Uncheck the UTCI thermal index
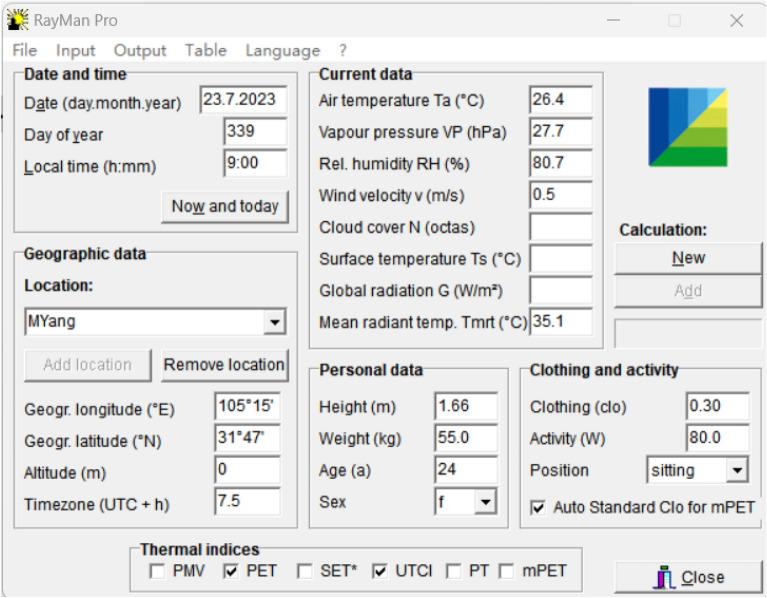The image size is (767, 598). [x=380, y=572]
